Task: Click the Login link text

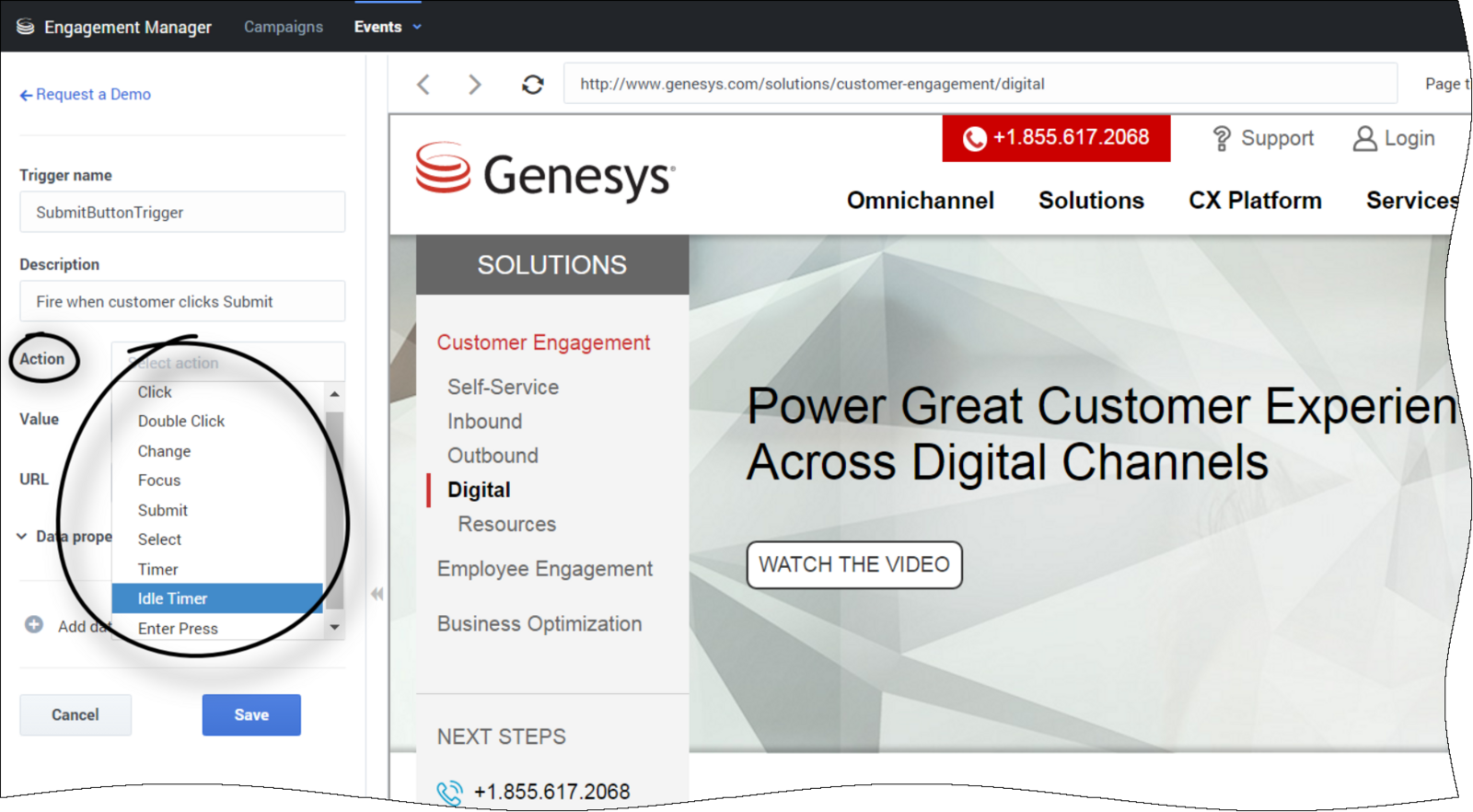Action: [x=1409, y=138]
